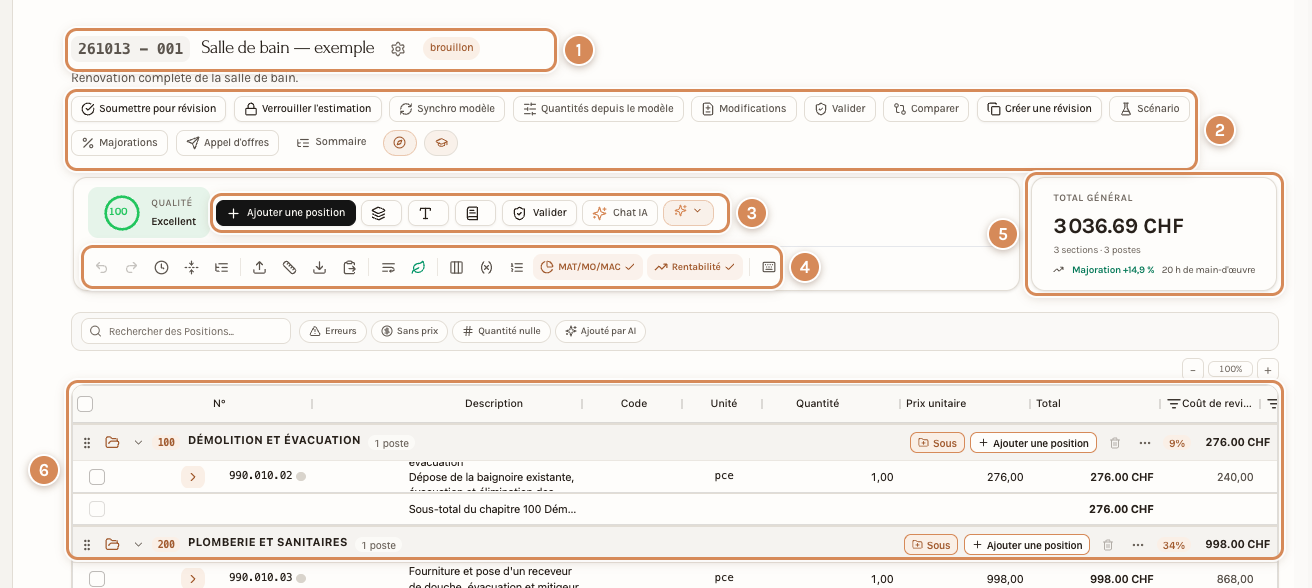
Task: Expand position row 990.010.02
Action: [192, 477]
